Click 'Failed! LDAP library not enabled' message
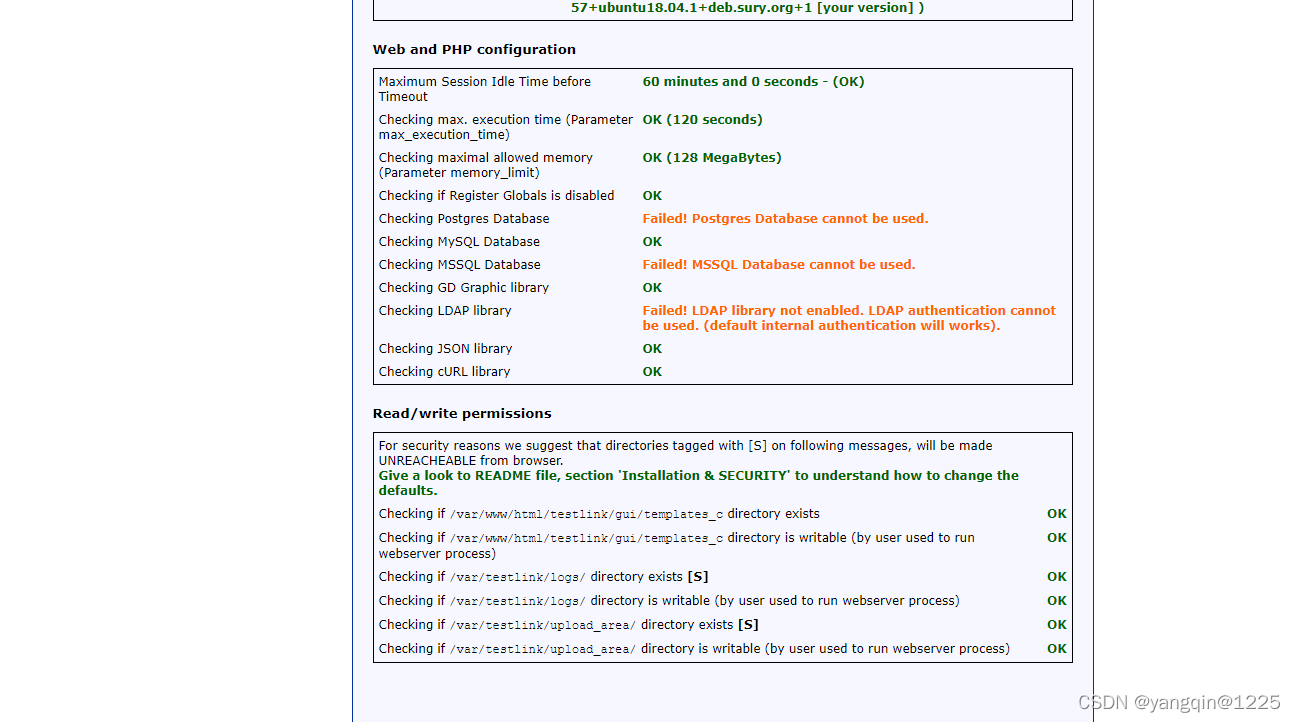 point(849,318)
